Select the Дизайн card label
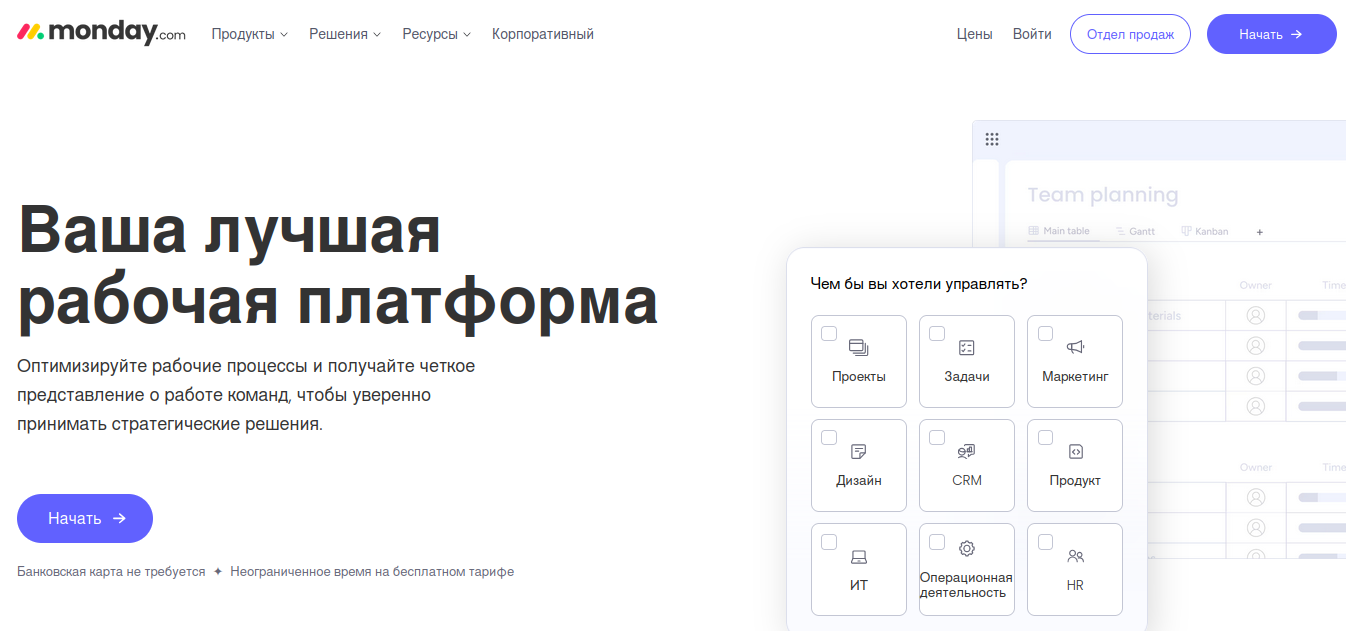1346x631 pixels. 859,481
